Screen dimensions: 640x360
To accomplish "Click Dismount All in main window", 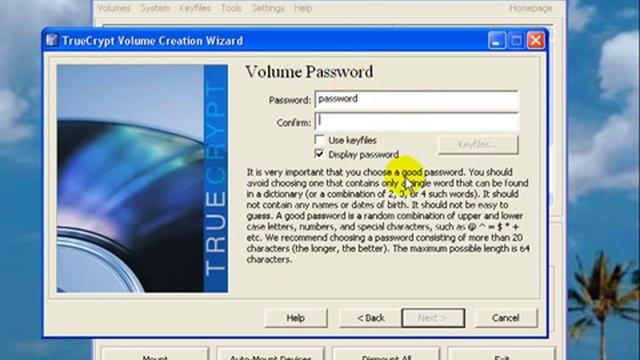I will [386, 354].
